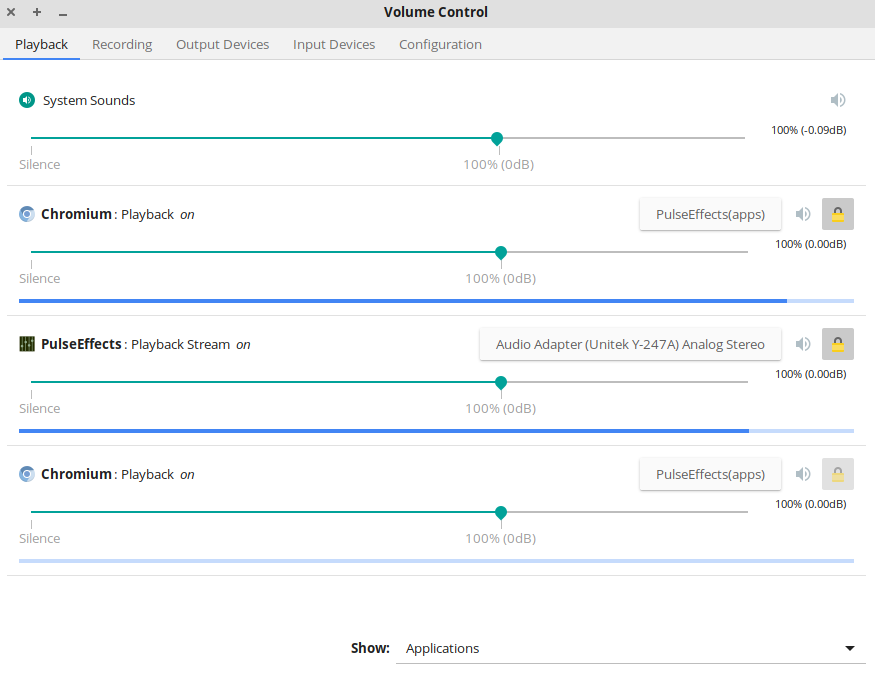Mute the last Chromium playback stream

point(803,474)
